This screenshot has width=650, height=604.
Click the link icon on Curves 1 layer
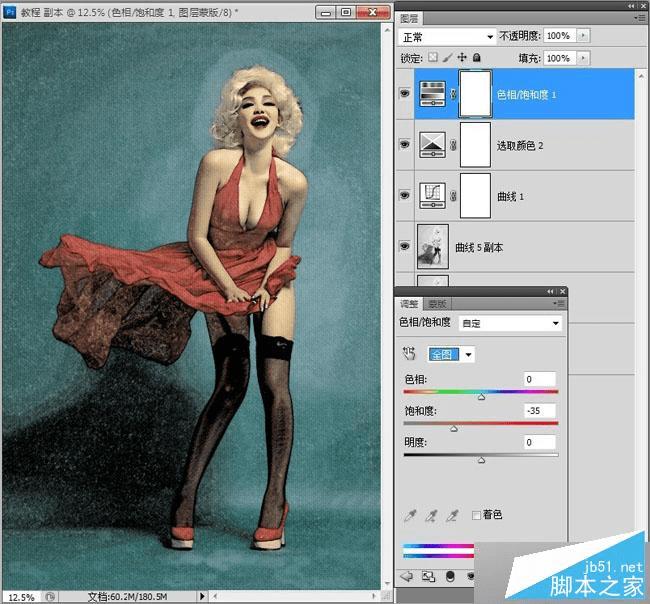(453, 196)
